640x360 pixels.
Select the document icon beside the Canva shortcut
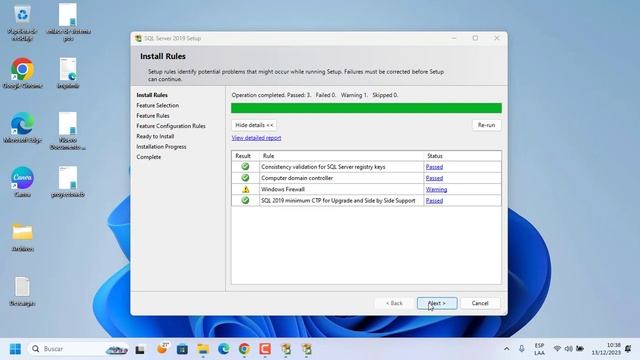tap(68, 178)
